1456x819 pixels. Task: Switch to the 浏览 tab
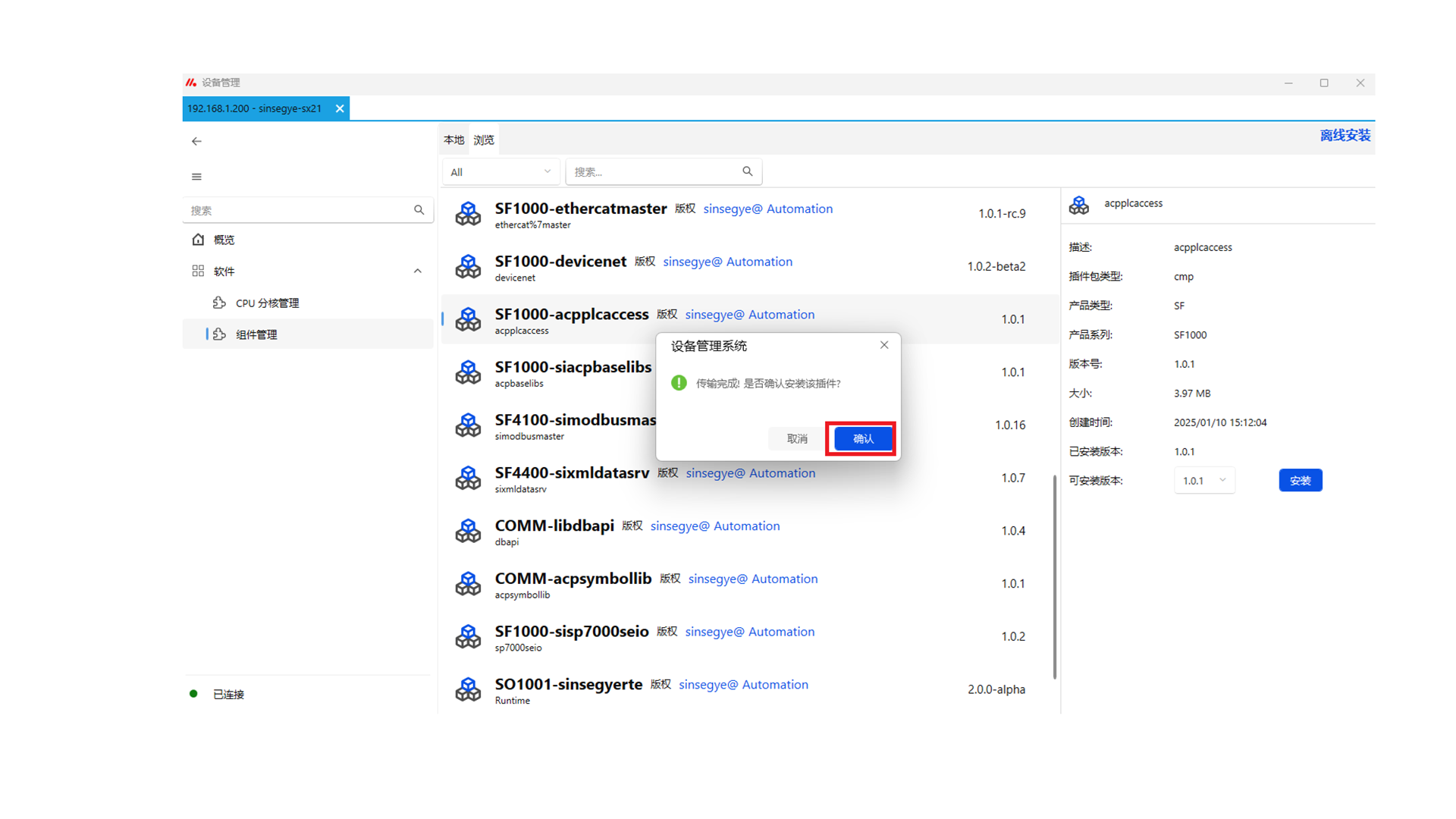(x=484, y=140)
